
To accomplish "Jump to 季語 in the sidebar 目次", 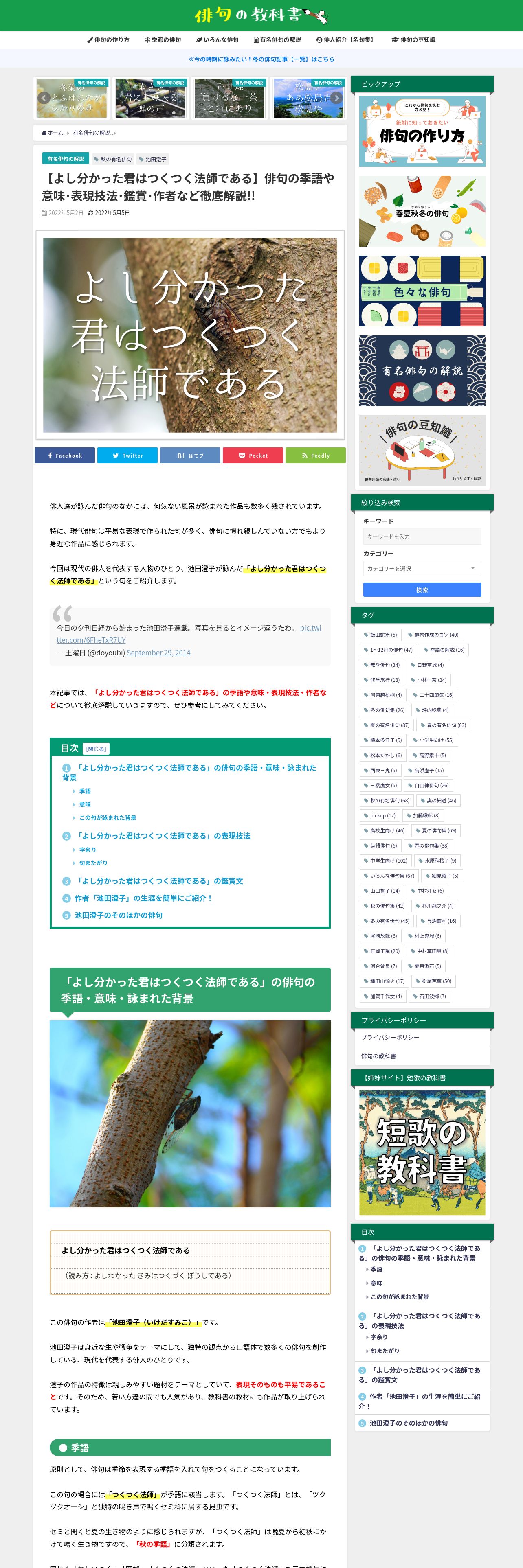I will click(x=376, y=1269).
